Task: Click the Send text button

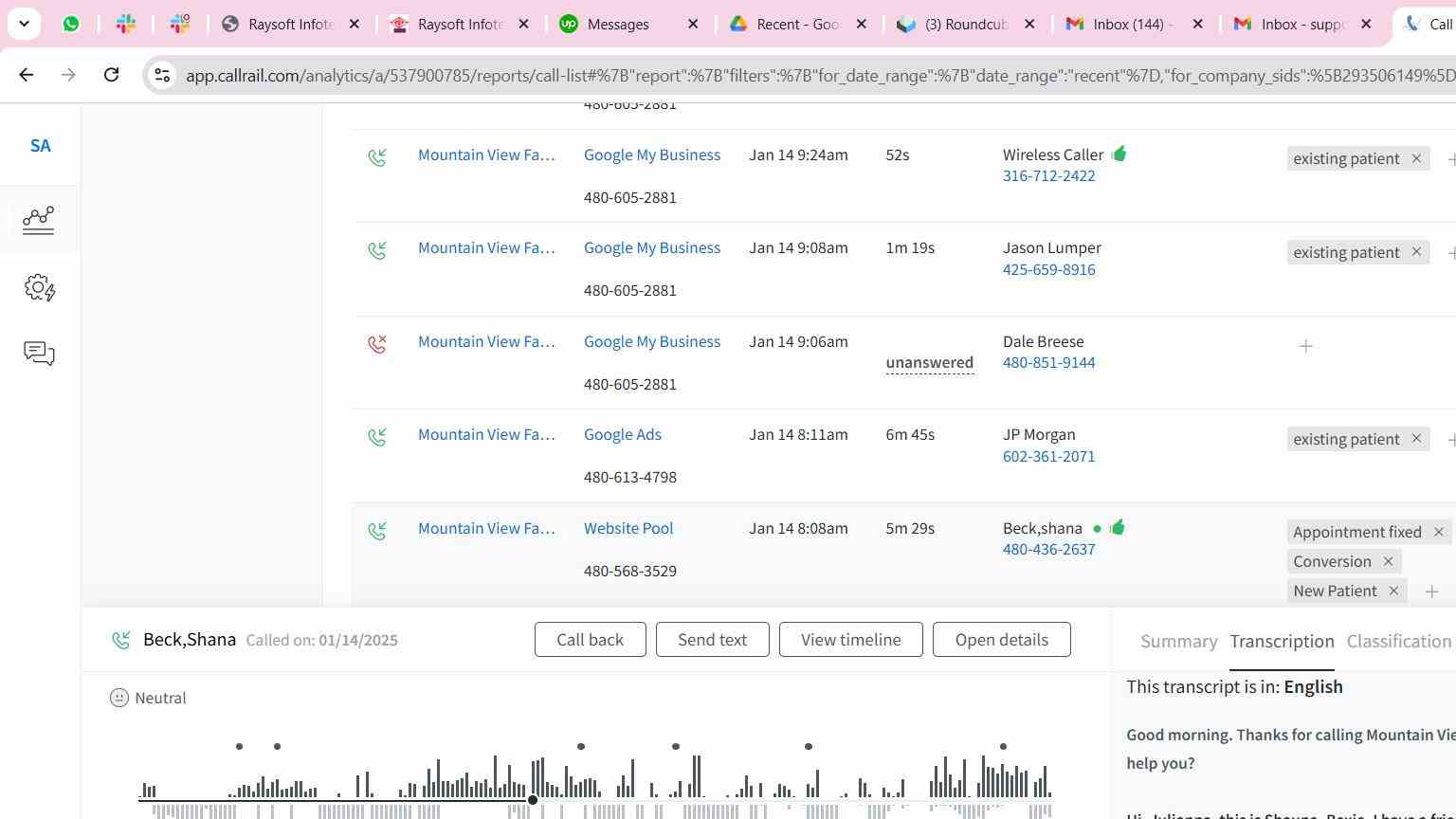Action: (x=712, y=640)
